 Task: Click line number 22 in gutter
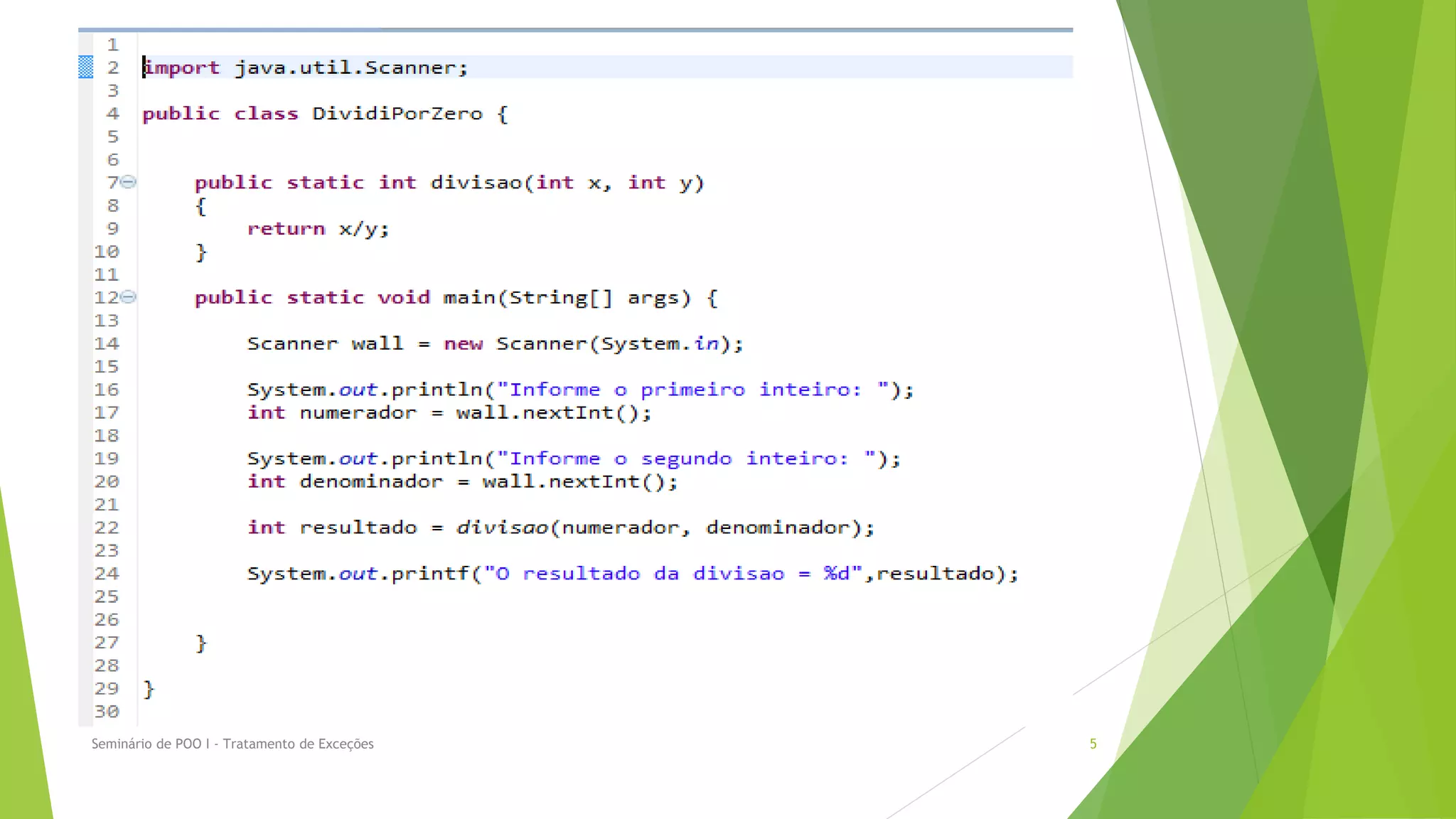pos(107,528)
